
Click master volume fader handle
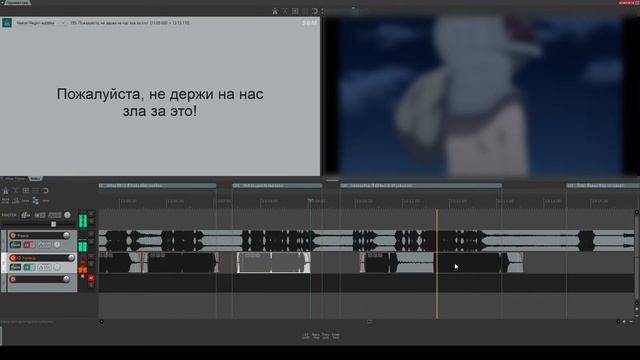pyautogui.click(x=53, y=224)
